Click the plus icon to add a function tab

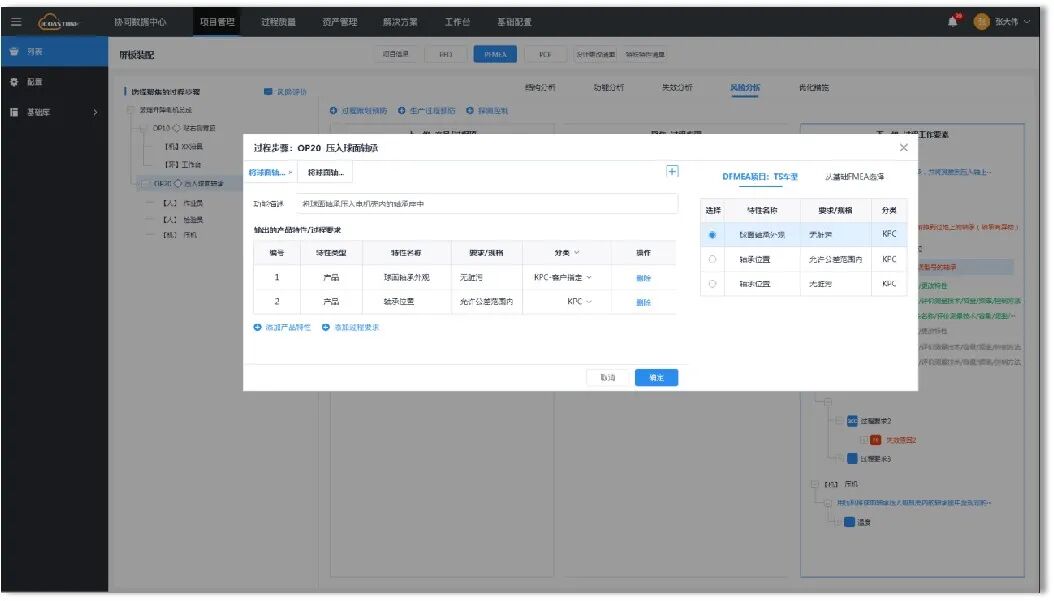click(672, 171)
